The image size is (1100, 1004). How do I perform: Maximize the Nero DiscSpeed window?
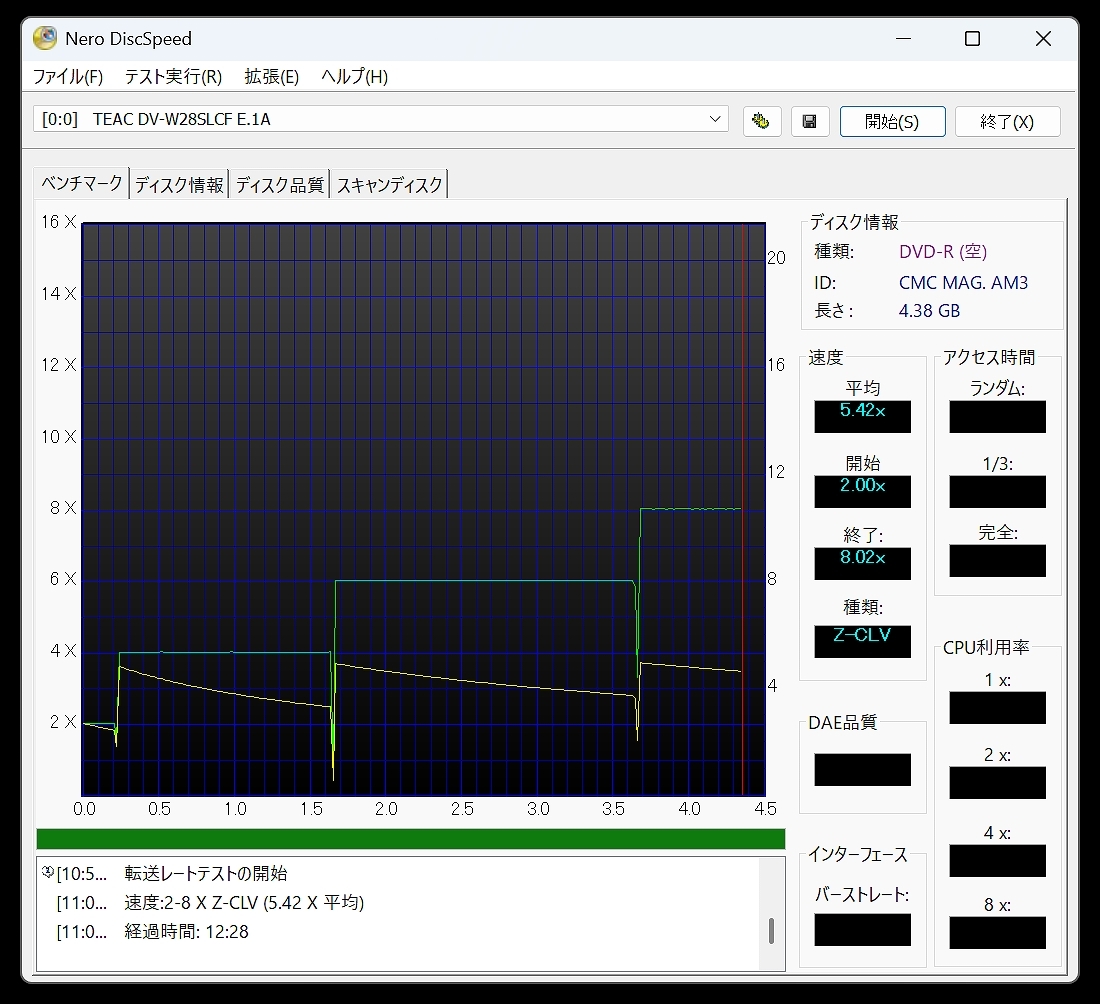click(972, 39)
